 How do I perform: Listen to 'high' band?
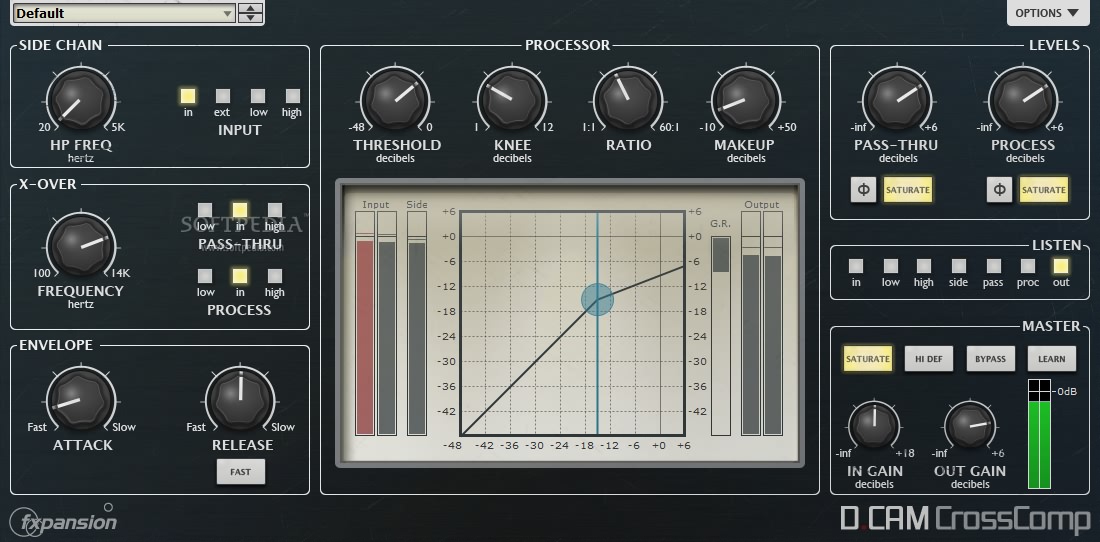coord(924,266)
